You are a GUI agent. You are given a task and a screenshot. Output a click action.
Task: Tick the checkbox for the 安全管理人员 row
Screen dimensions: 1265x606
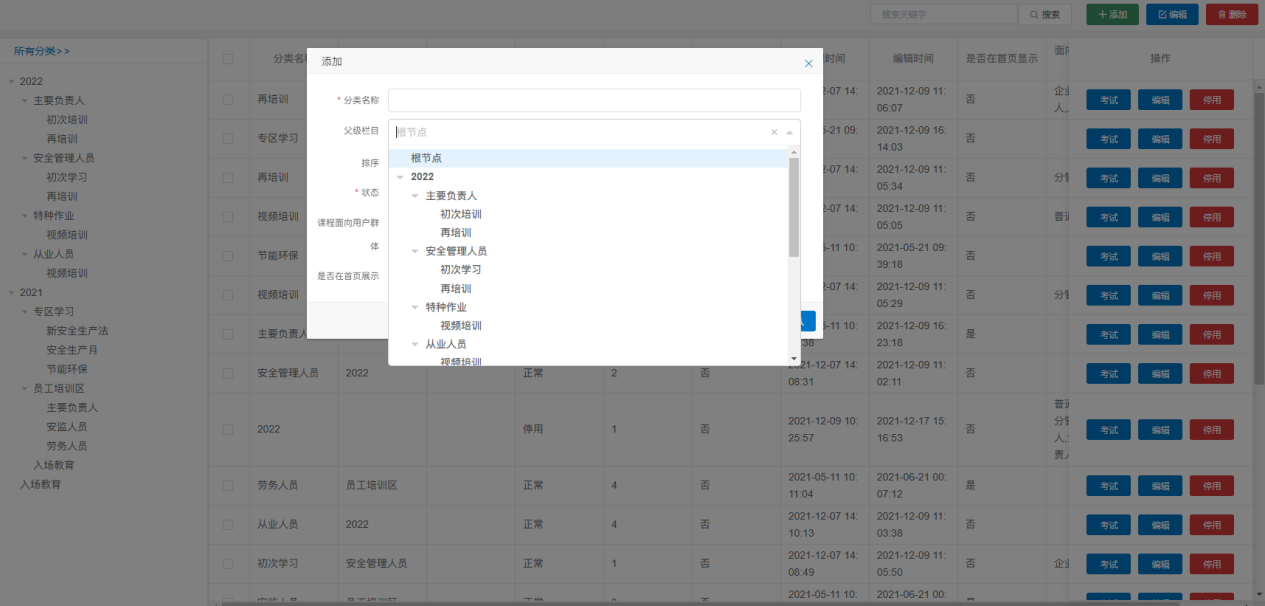(x=228, y=373)
